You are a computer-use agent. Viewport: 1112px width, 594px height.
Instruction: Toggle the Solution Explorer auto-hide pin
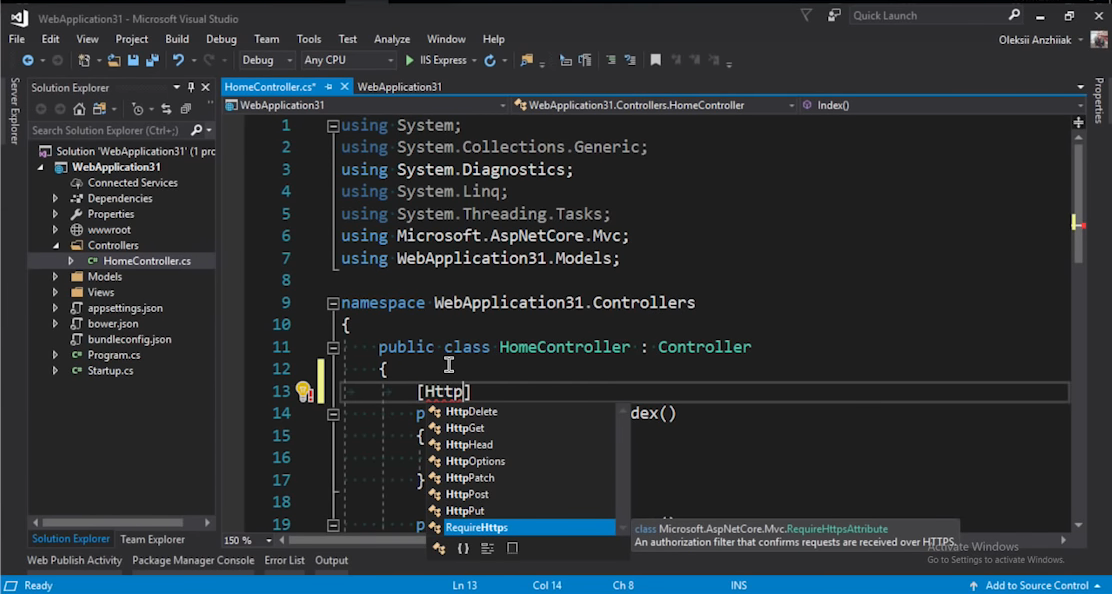[x=191, y=87]
